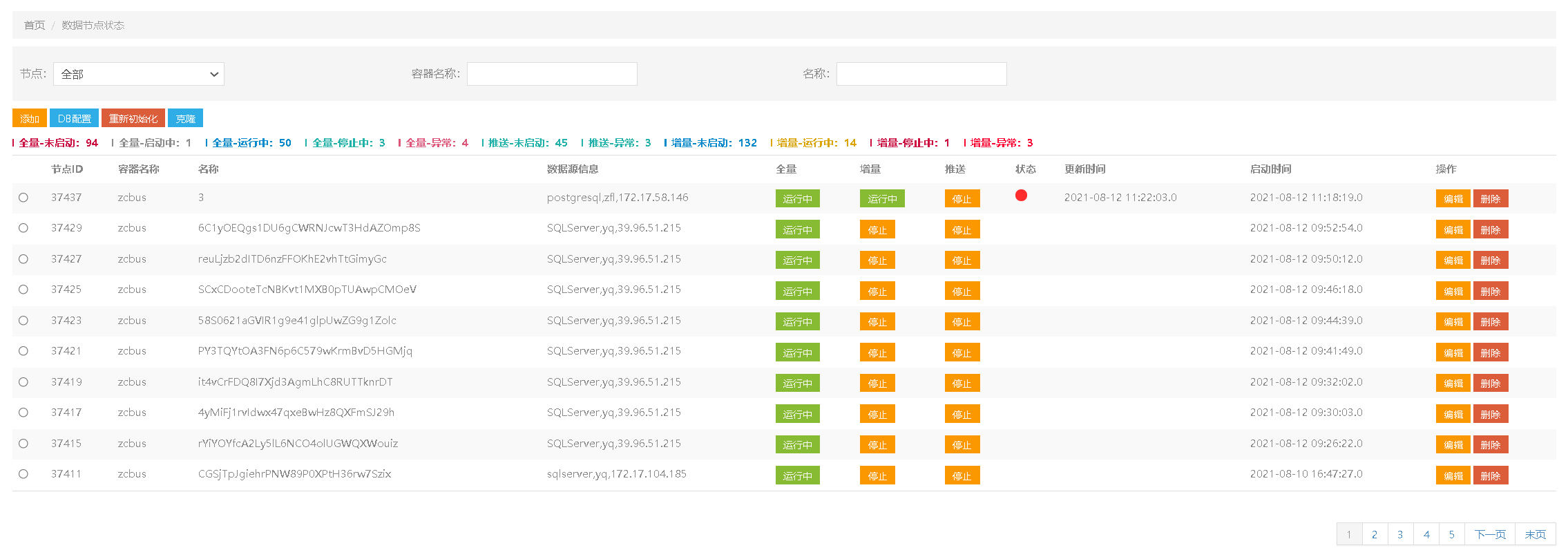
Task: Open the DB配置 button
Action: click(74, 118)
